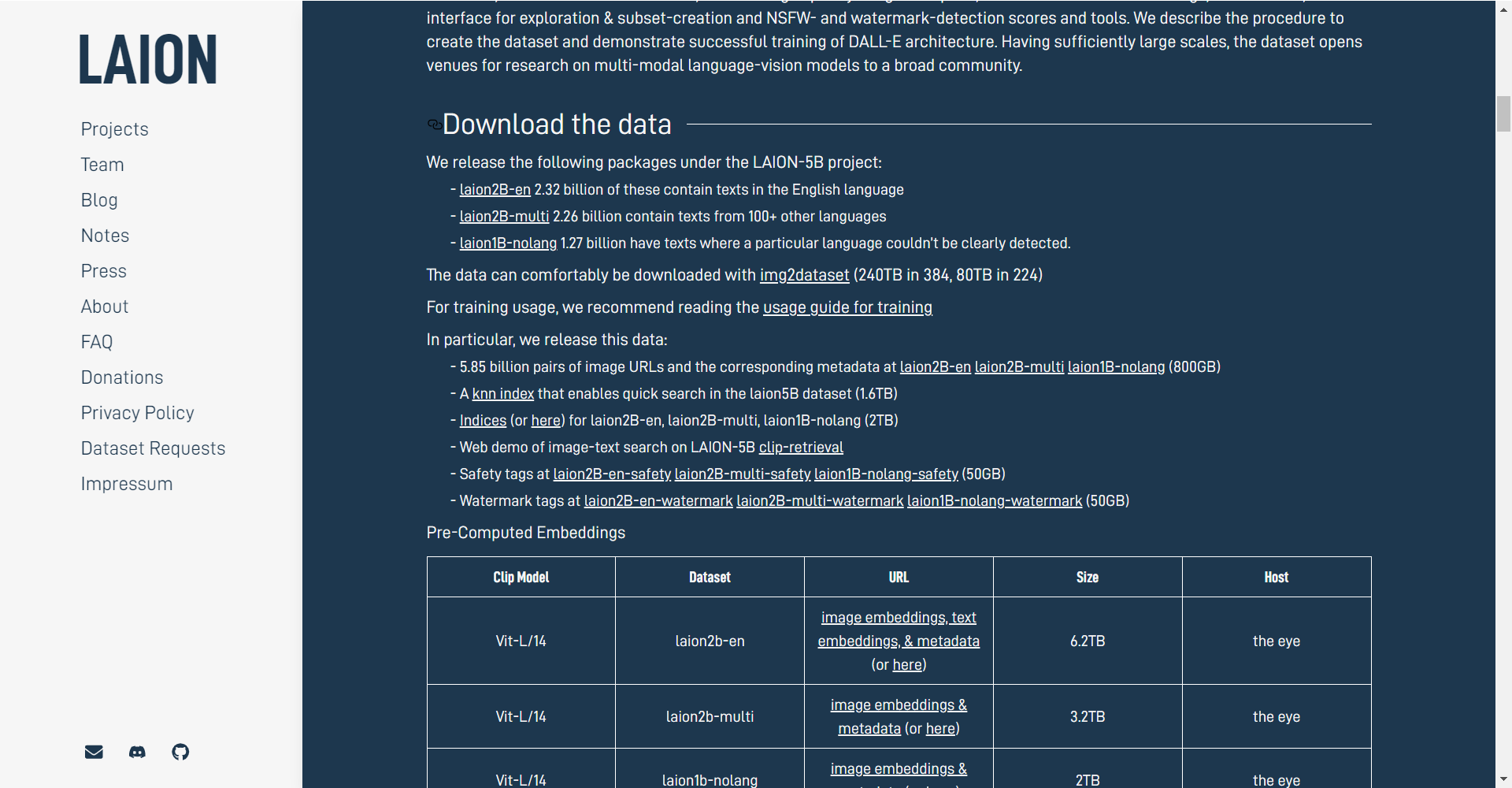Click 'the eye' host in the 3.2TB row
1512x788 pixels.
coord(1277,717)
